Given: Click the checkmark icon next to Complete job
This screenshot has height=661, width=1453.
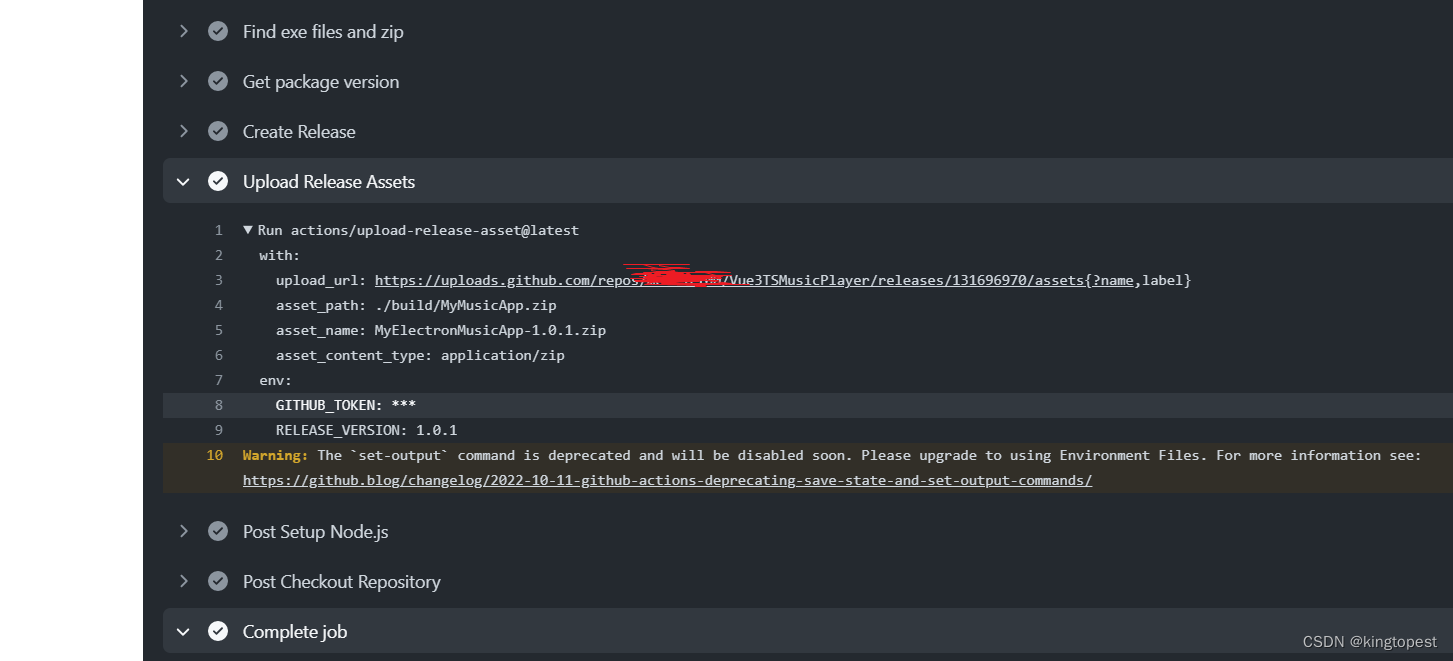Looking at the screenshot, I should click(218, 631).
